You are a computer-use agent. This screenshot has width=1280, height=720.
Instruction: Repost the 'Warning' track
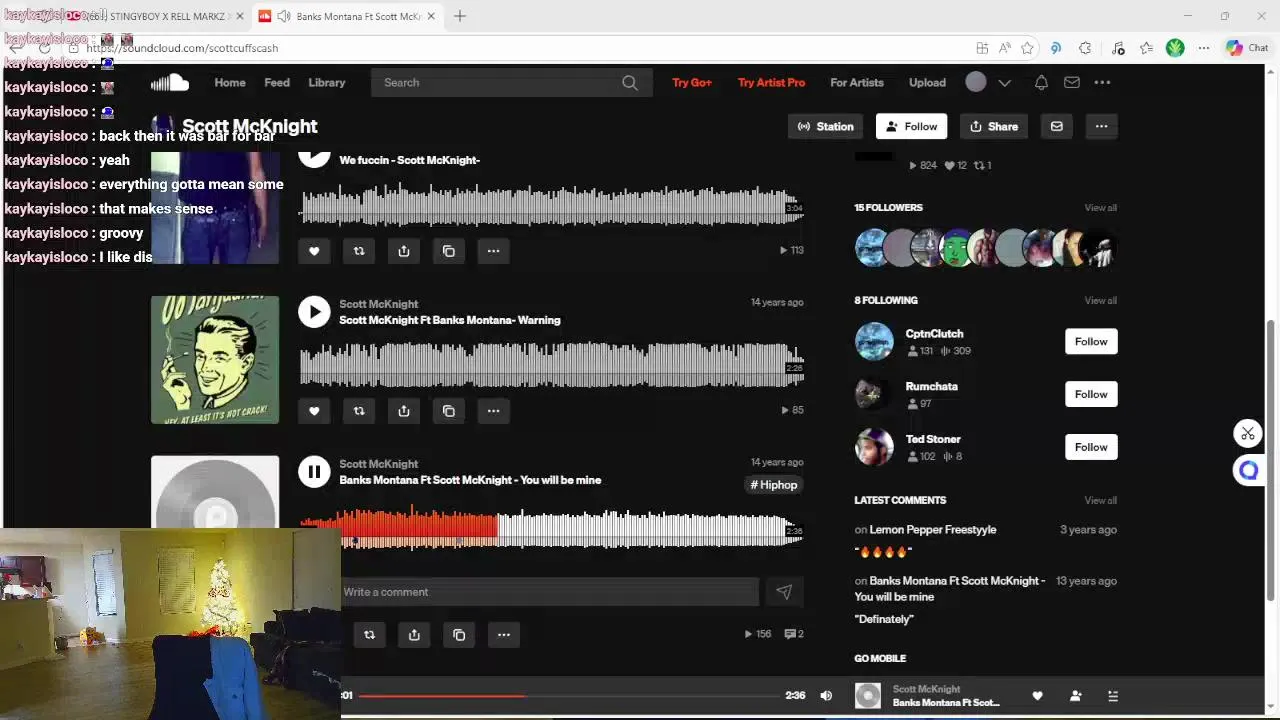(x=359, y=411)
